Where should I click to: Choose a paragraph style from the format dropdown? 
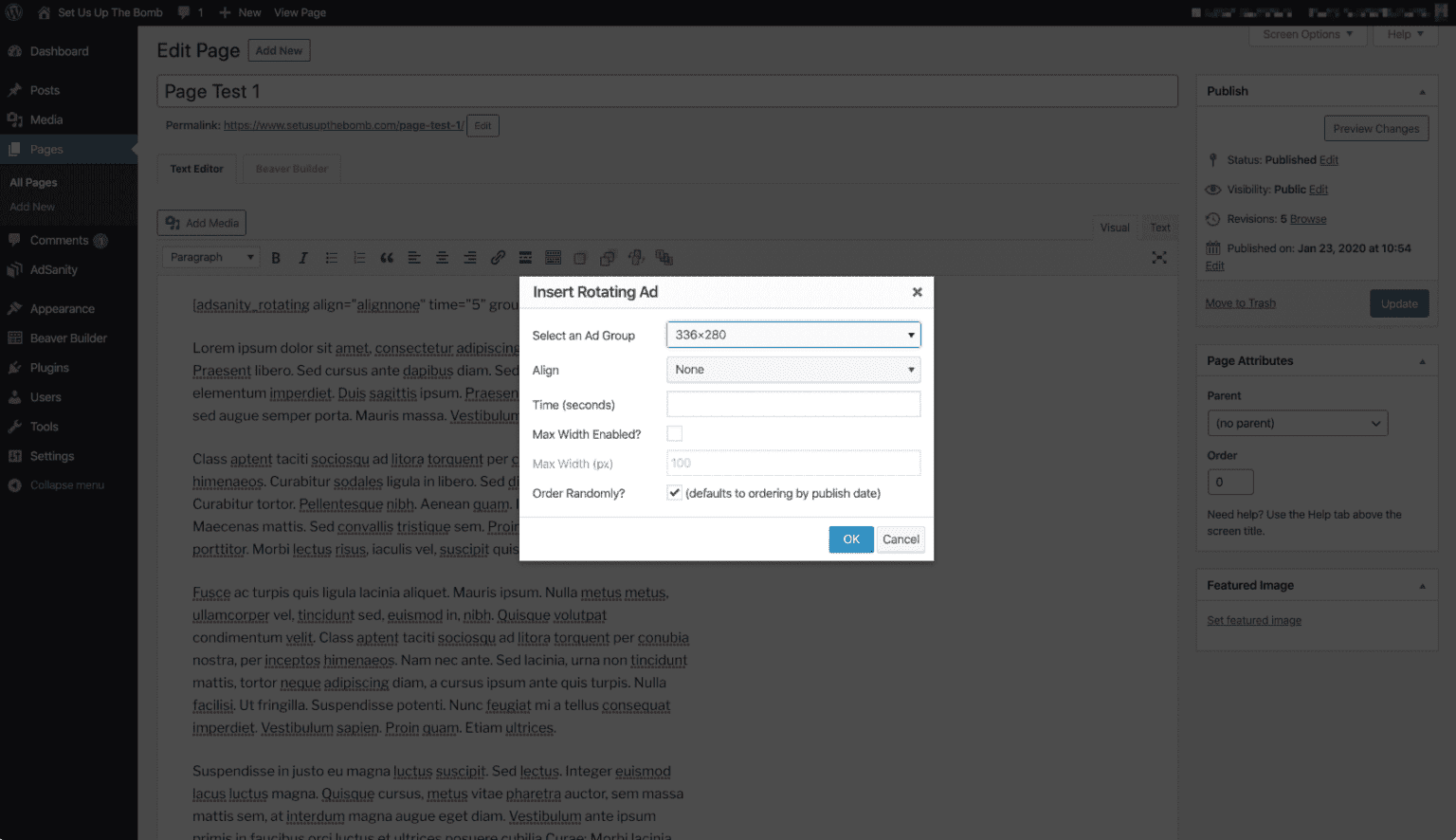[209, 257]
